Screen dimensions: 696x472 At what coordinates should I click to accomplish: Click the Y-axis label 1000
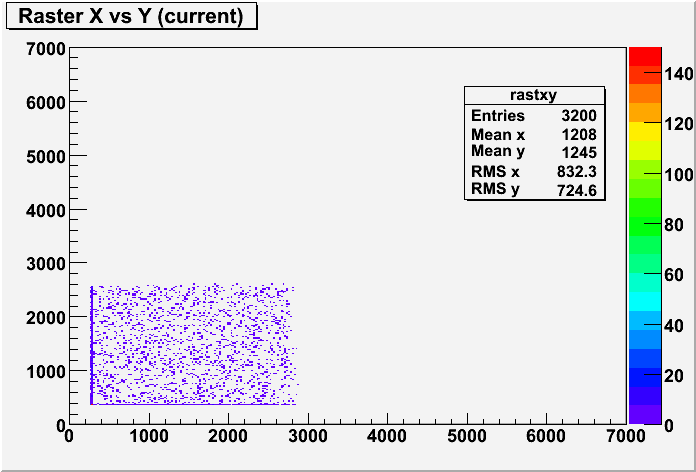coord(45,371)
